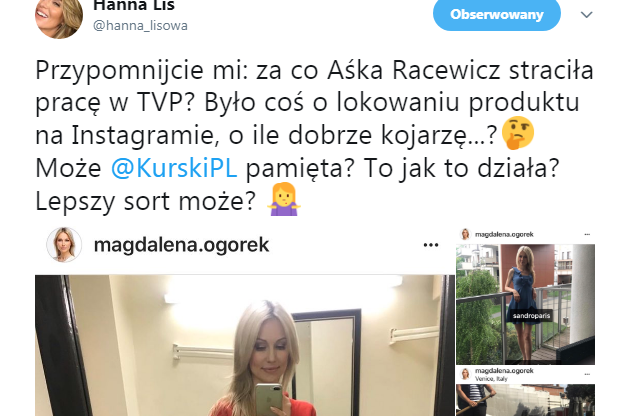Open three-dot menu on Venice post
This screenshot has width=625, height=416.
(x=587, y=374)
